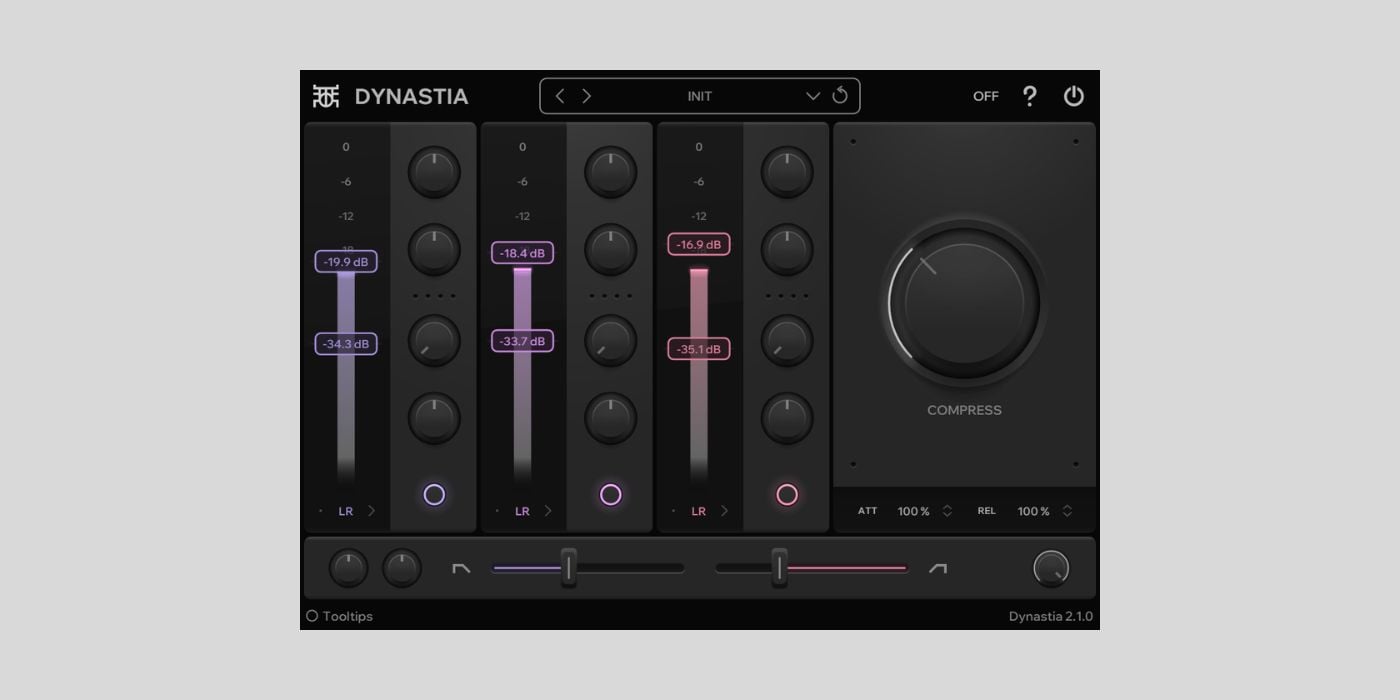Image resolution: width=1400 pixels, height=700 pixels.
Task: Adjust the ATT 100% stepper arrows
Action: click(947, 511)
